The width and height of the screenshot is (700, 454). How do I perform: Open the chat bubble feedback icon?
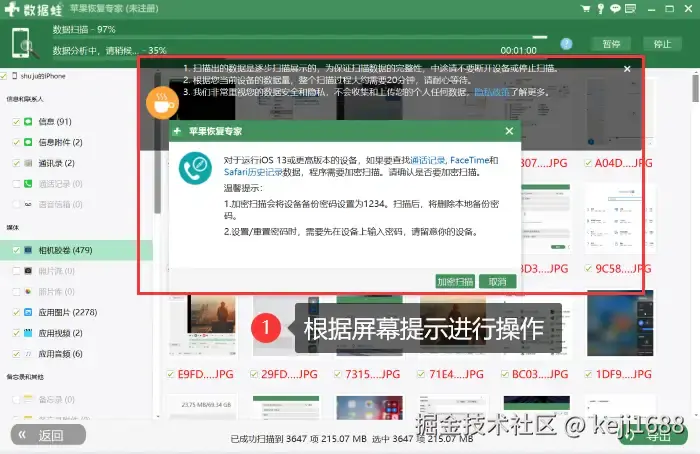click(615, 8)
